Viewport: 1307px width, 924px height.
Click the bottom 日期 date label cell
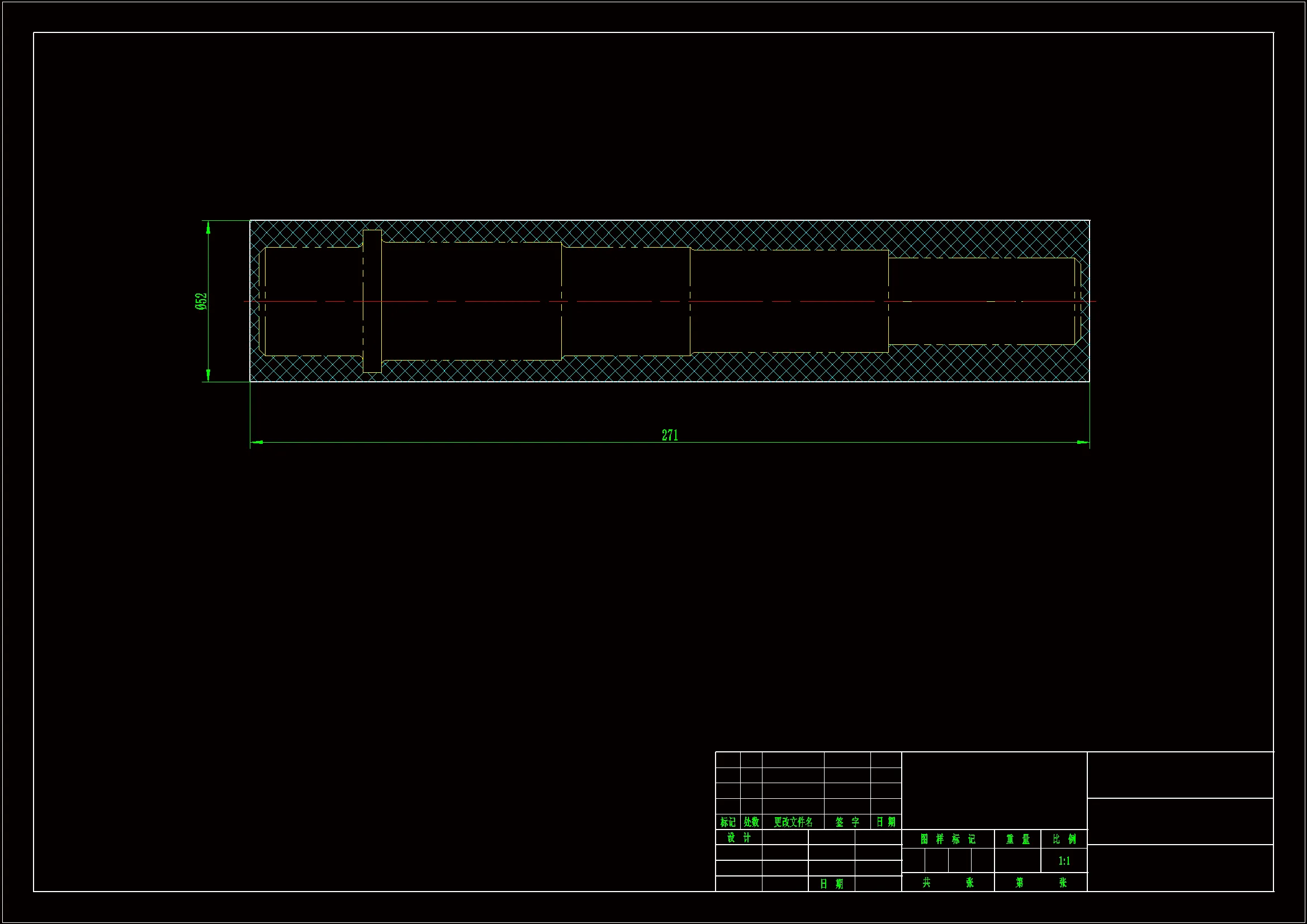pos(831,884)
